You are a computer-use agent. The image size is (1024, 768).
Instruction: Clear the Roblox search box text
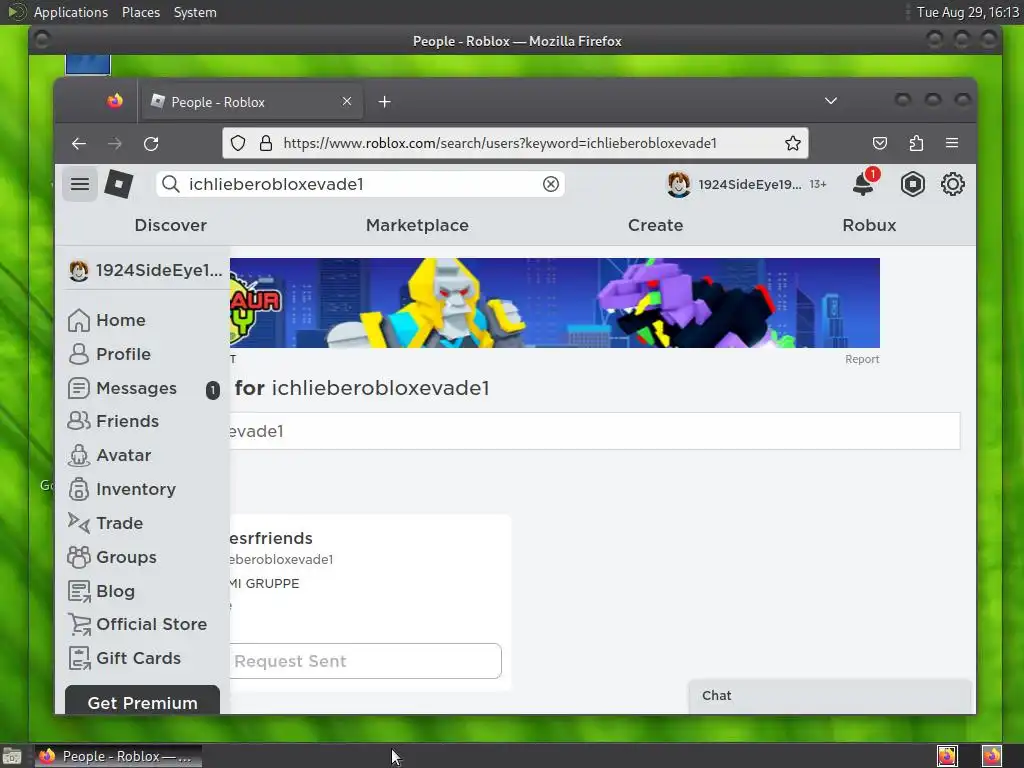(x=551, y=184)
